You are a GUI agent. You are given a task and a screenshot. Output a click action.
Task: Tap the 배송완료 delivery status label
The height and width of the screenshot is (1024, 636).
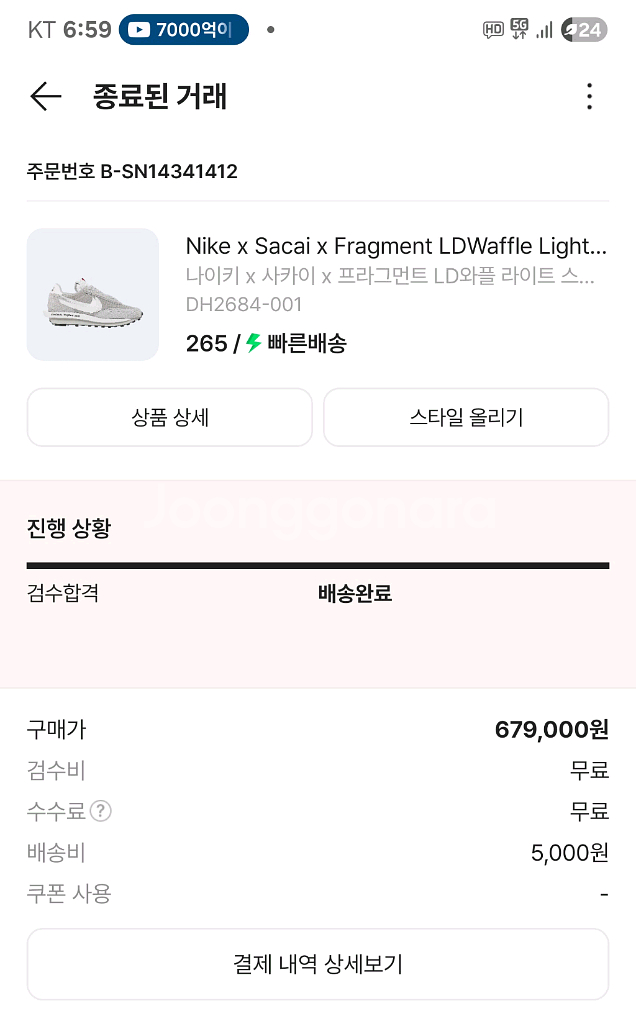point(354,593)
